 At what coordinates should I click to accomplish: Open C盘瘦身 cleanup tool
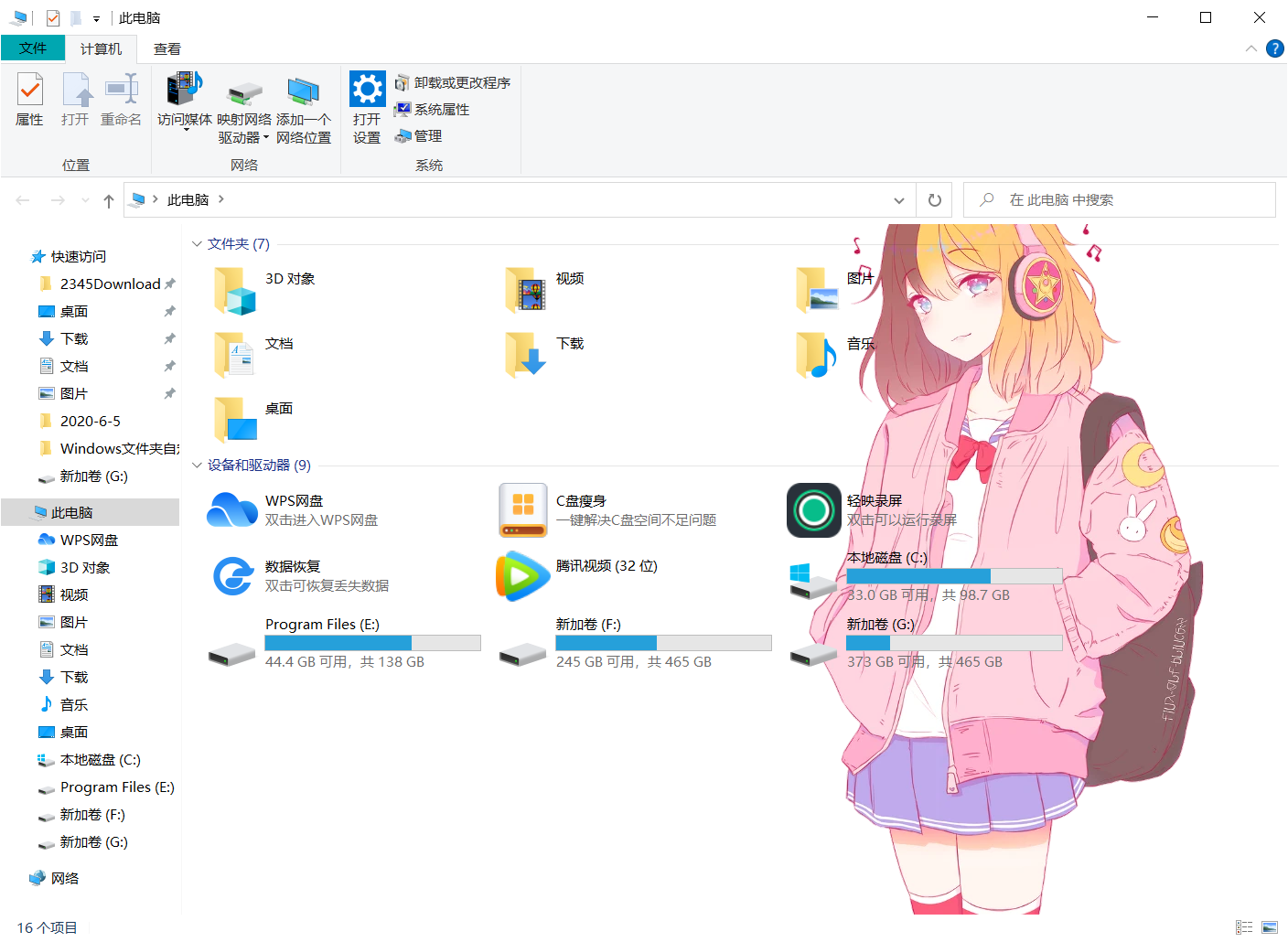522,509
